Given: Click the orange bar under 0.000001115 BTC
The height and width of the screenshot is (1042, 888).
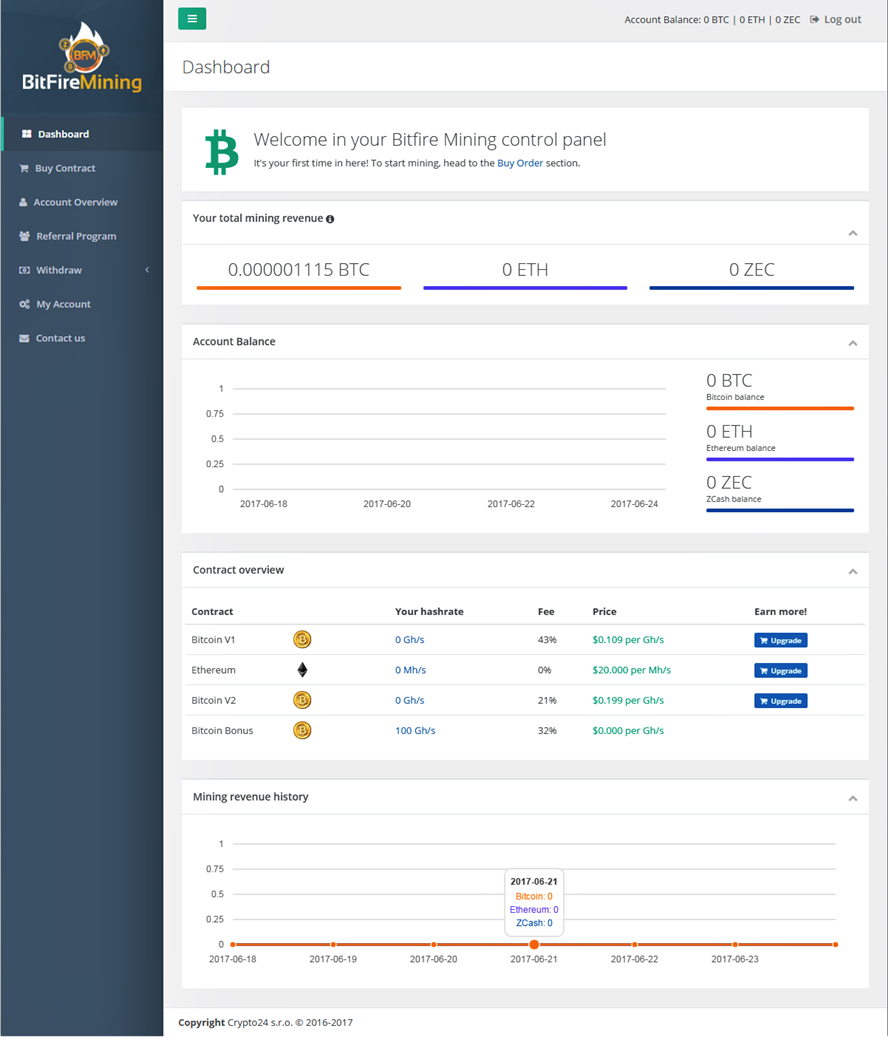Looking at the screenshot, I should tap(298, 288).
